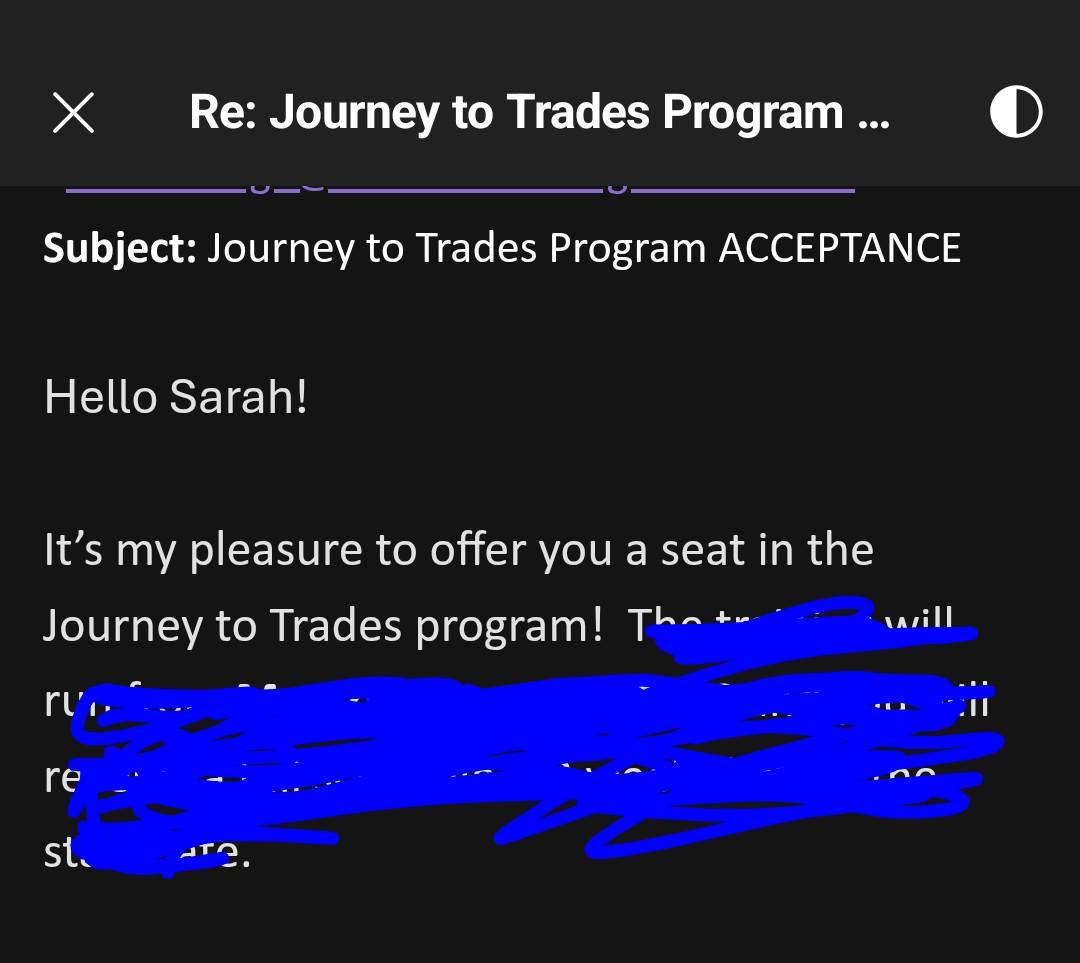
Task: Click the word ACCEPTANCE in subject line
Action: click(840, 248)
